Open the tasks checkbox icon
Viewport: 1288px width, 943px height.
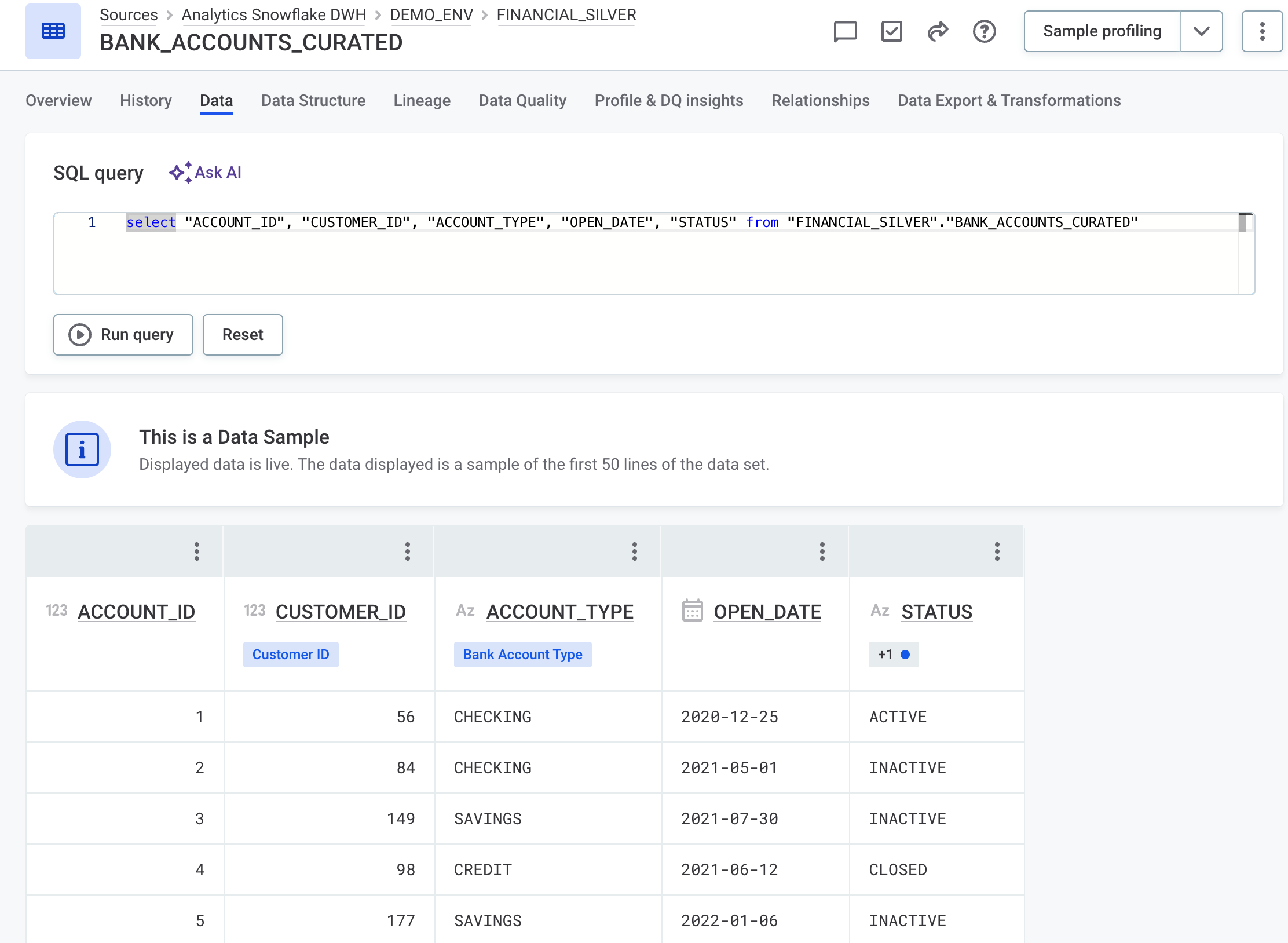tap(891, 31)
